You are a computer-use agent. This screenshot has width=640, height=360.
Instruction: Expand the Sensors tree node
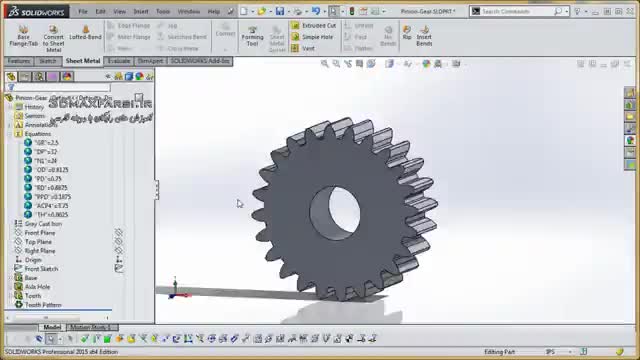click(x=10, y=116)
